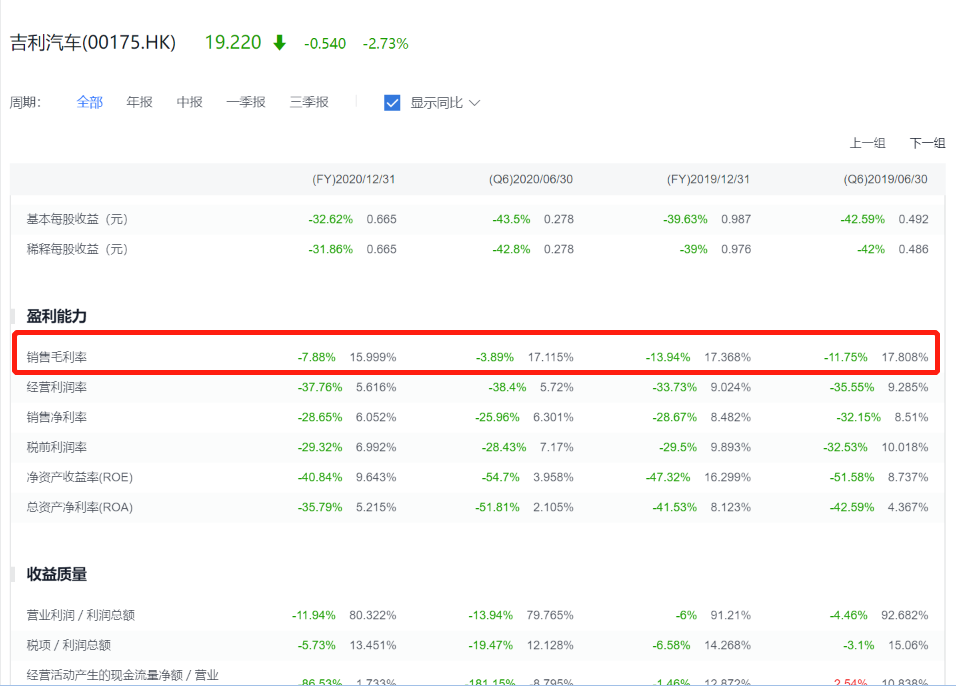Viewport: 956px width, 686px height.
Task: Go to next group with 下一组
Action: click(x=927, y=143)
